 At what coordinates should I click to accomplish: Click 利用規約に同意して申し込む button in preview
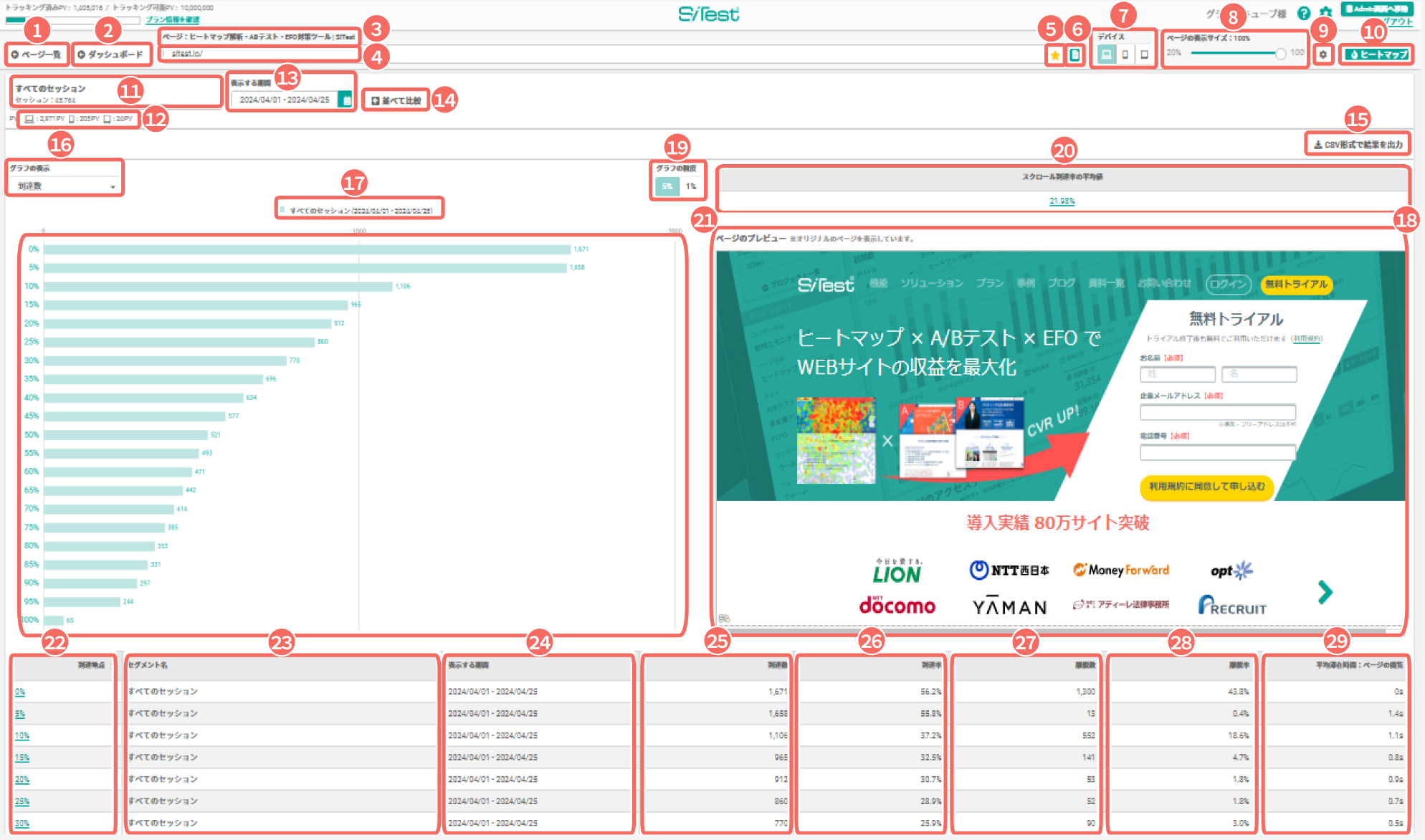(1207, 487)
